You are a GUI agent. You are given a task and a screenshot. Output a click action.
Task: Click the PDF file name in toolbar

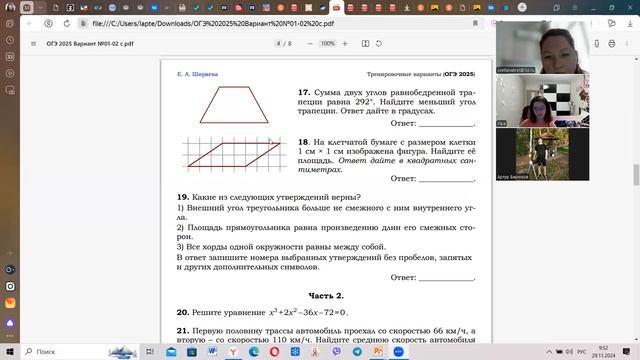(90, 44)
